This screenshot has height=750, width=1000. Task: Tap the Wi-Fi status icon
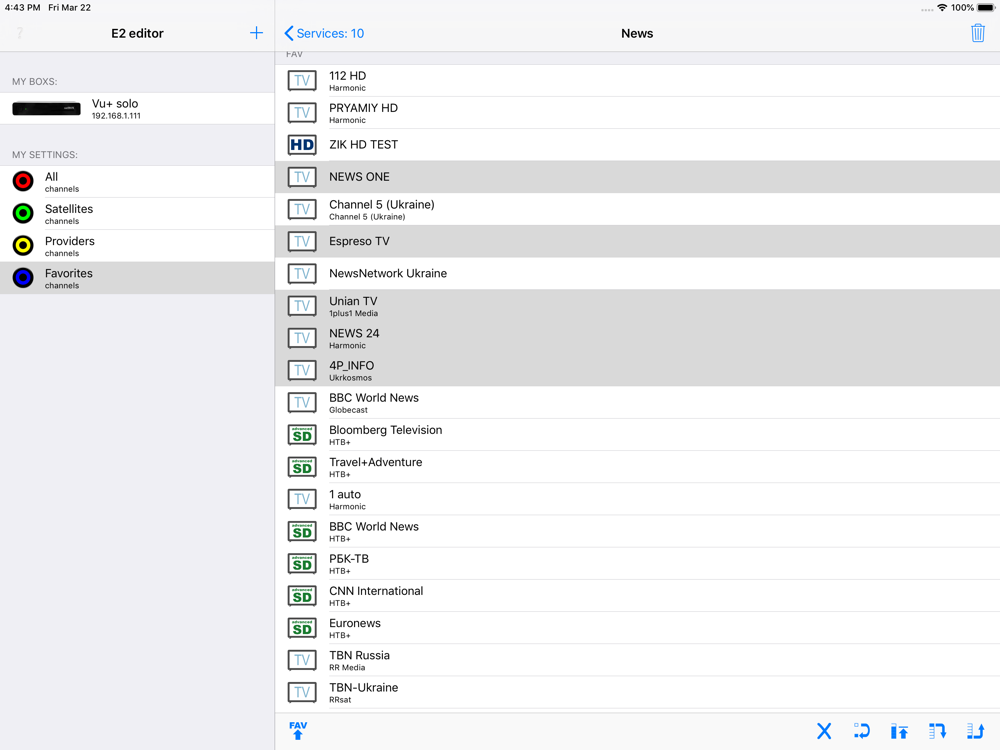point(942,8)
